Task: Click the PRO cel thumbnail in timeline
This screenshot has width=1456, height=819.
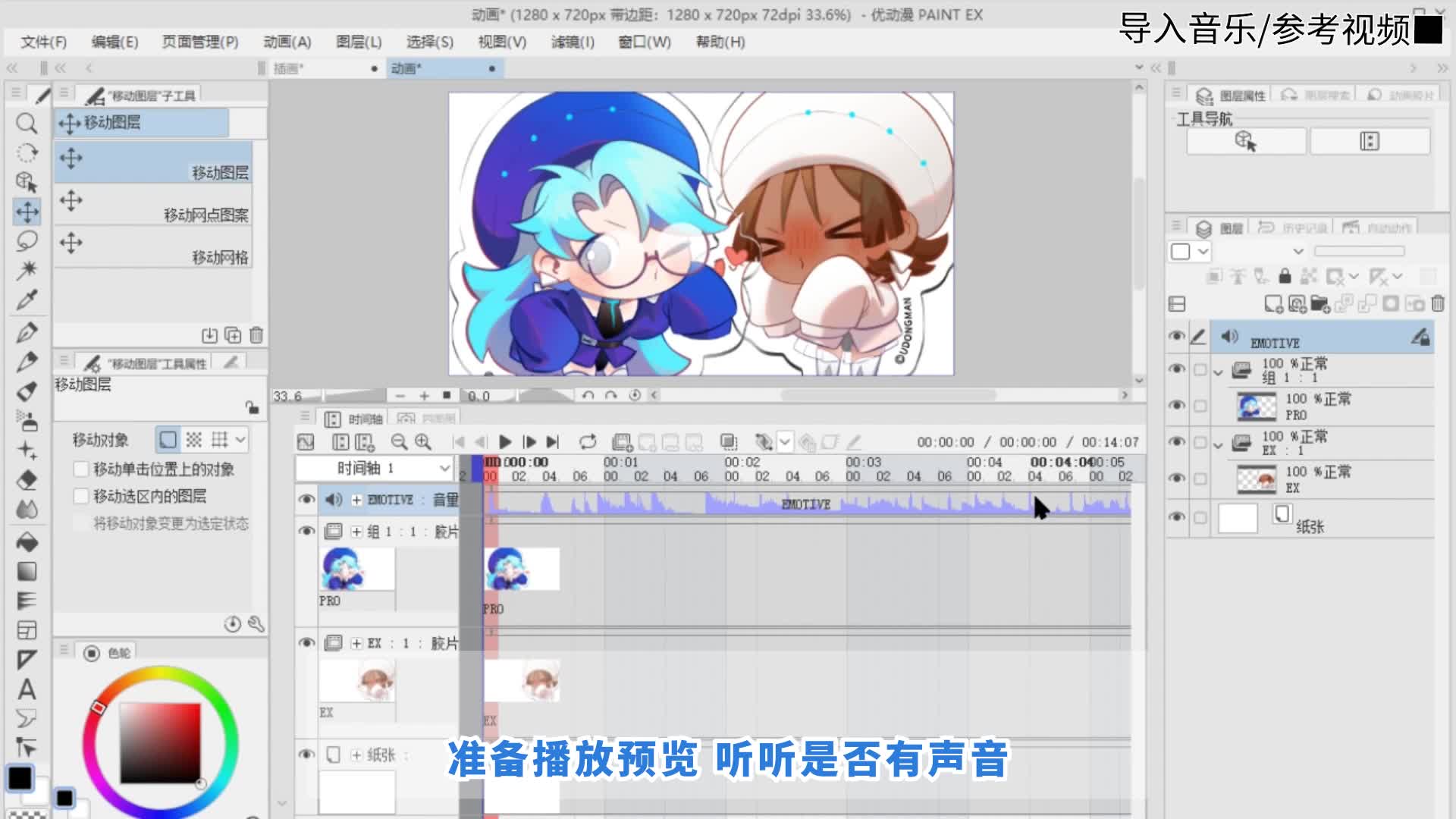Action: pos(522,569)
